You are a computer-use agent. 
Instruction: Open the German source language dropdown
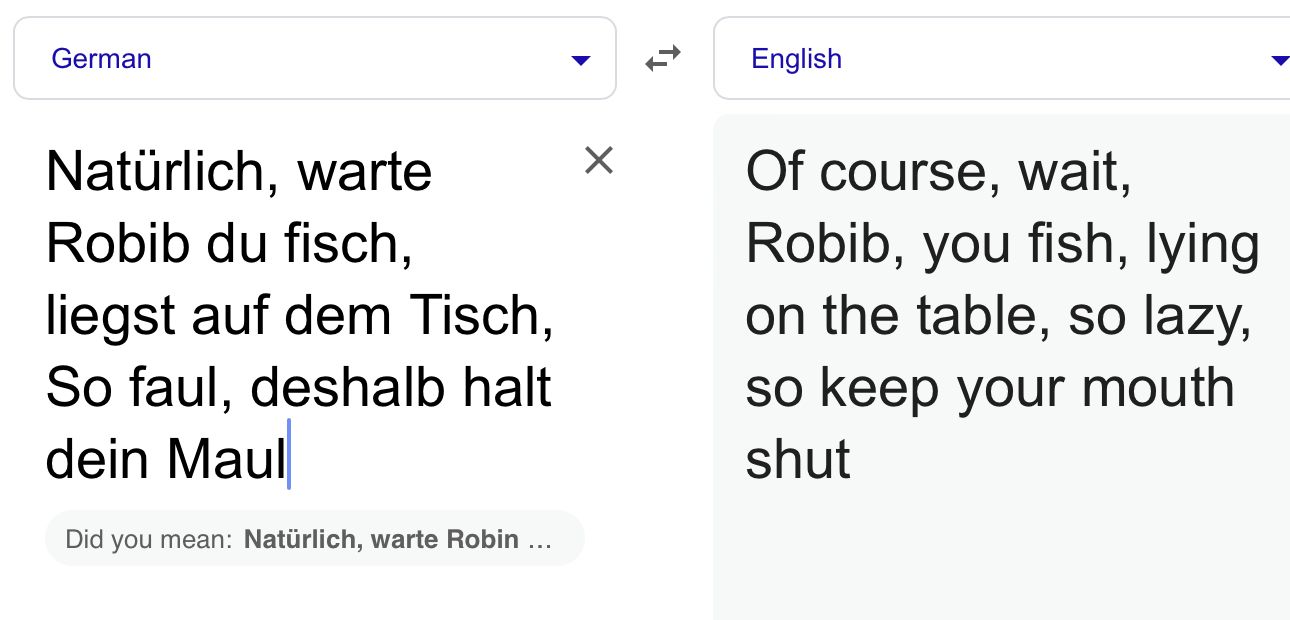coord(314,59)
